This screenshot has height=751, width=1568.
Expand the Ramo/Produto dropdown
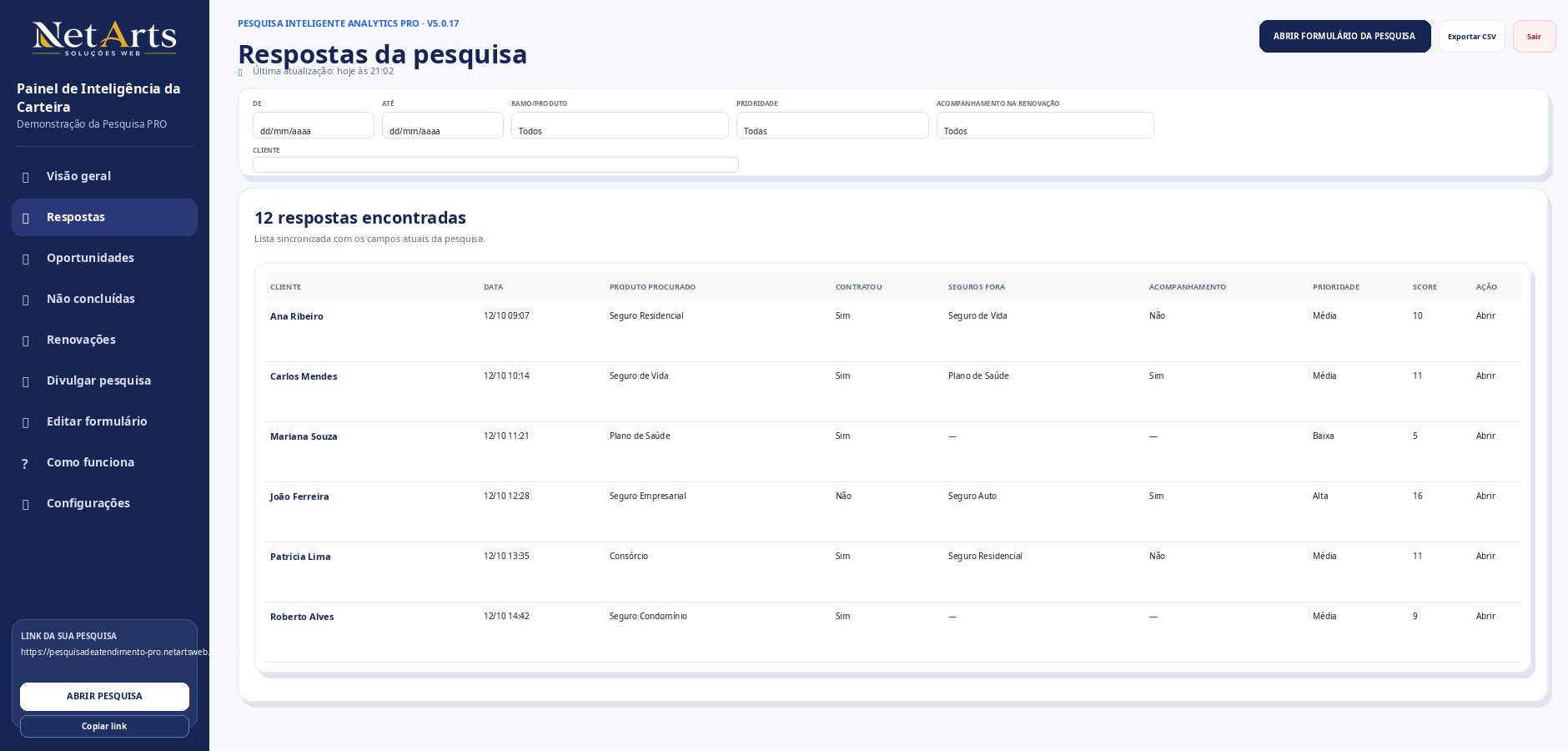tap(620, 125)
